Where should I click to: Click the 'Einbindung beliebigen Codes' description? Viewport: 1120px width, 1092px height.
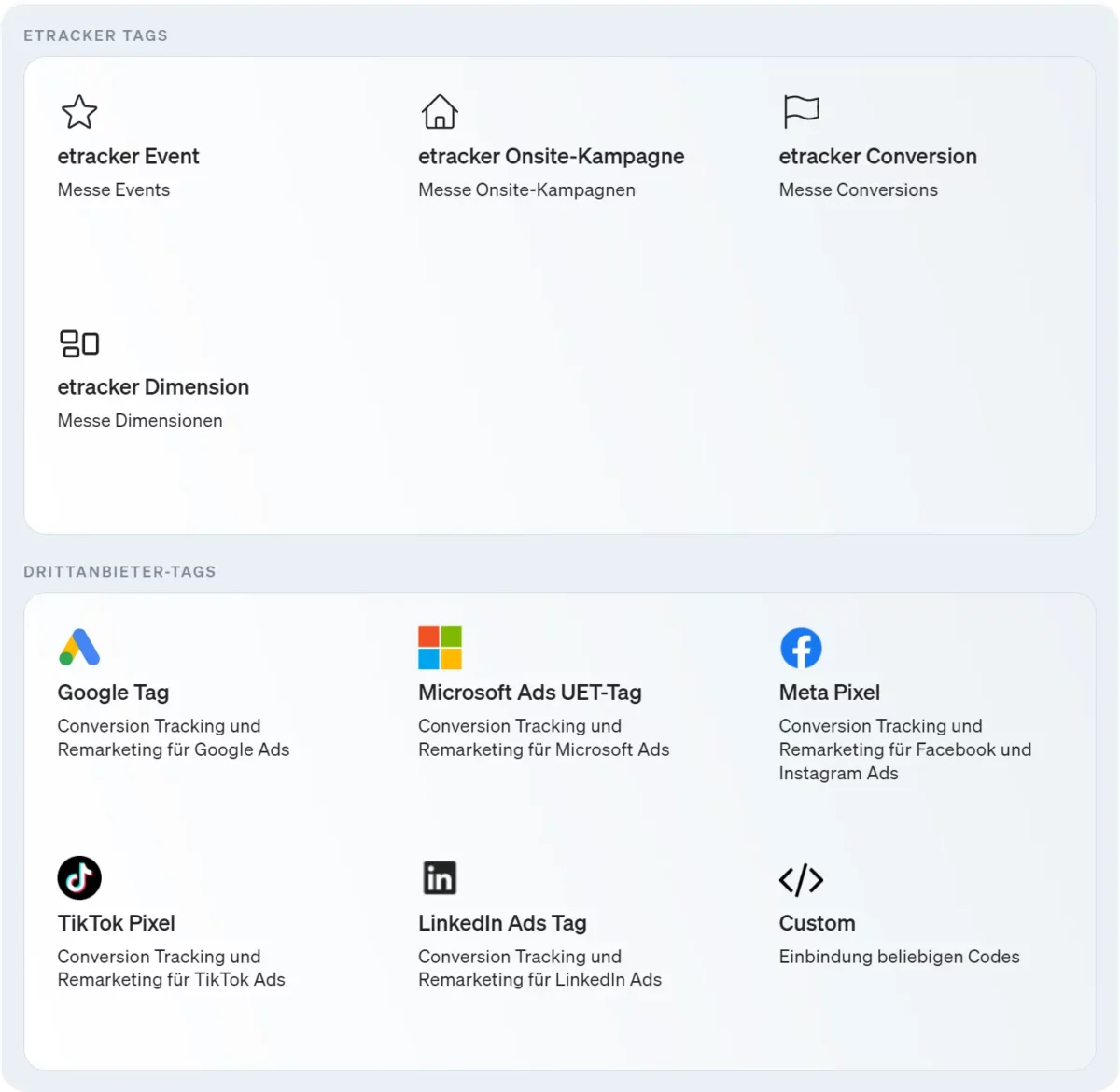pos(899,957)
